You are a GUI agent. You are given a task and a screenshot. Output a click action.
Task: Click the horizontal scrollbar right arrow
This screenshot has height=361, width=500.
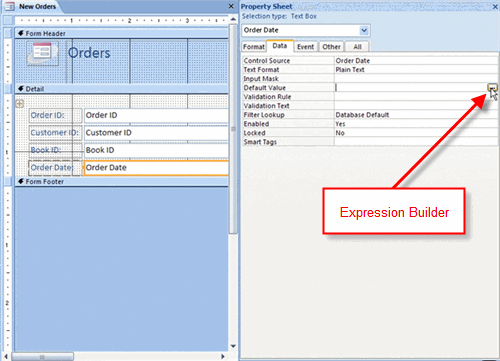coord(223,357)
